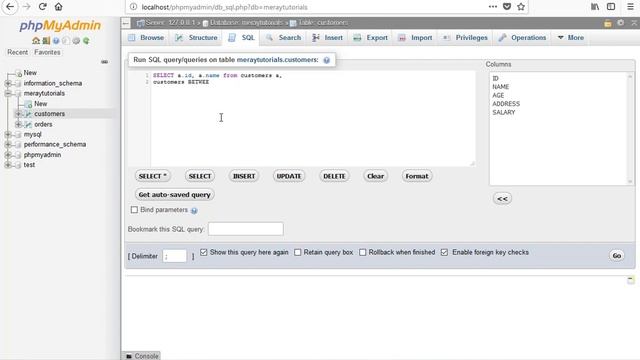Open the phpMyAdmin documentation blue help icon
Image resolution: width=640 pixels, height=360 pixels.
(x=56, y=41)
